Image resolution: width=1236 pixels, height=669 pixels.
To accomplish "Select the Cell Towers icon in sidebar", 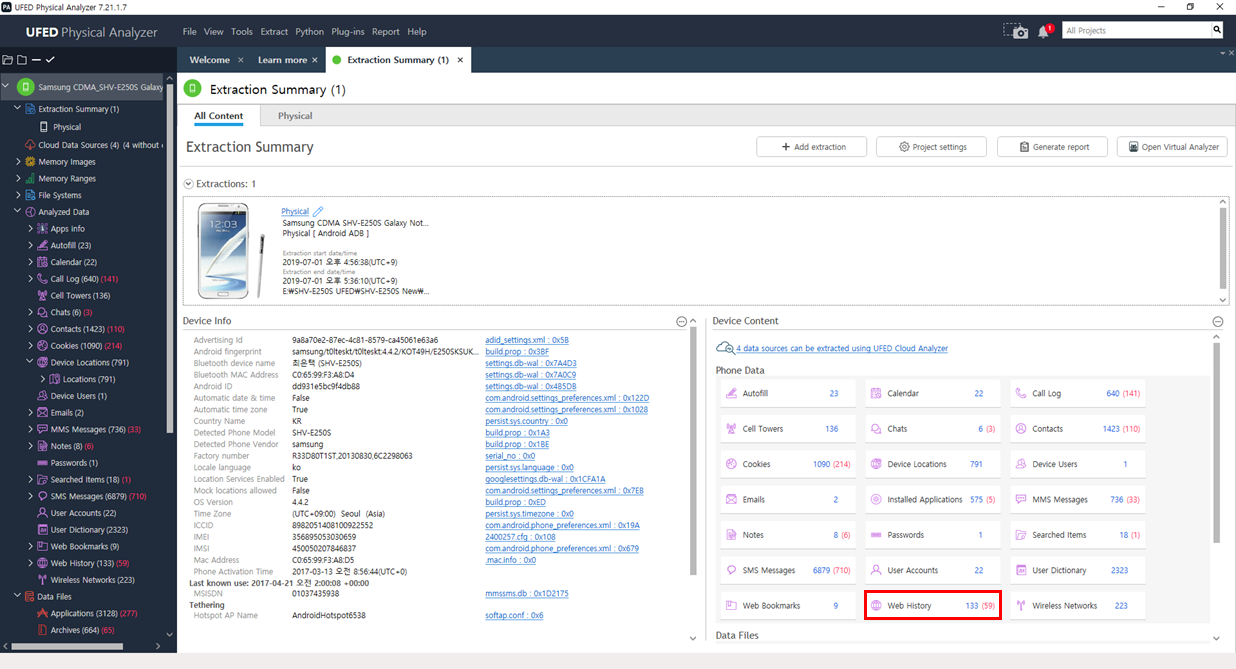I will click(x=42, y=296).
